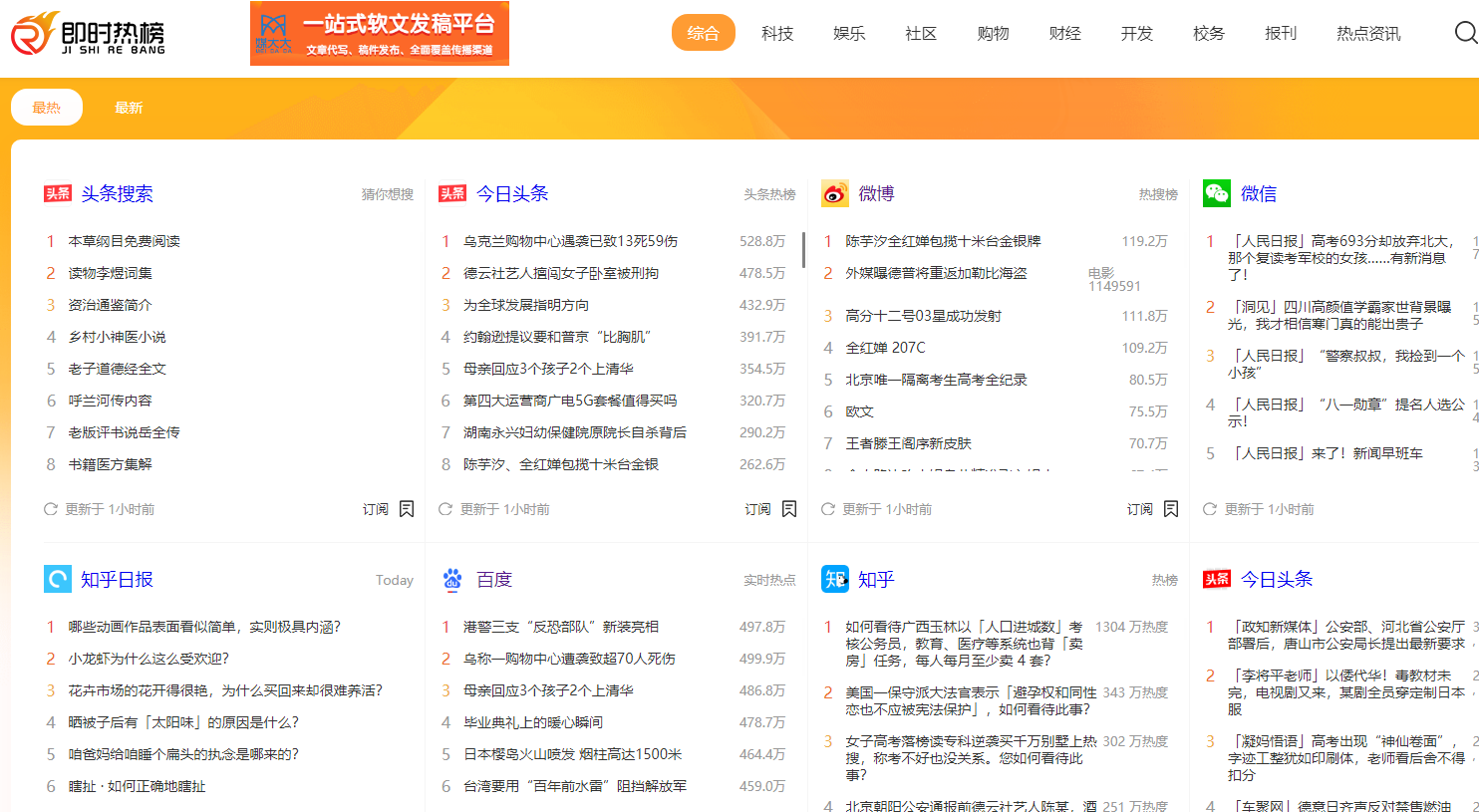Open the 一站式软文发稿平台 banner ad
This screenshot has height=812, width=1479.
point(380,34)
